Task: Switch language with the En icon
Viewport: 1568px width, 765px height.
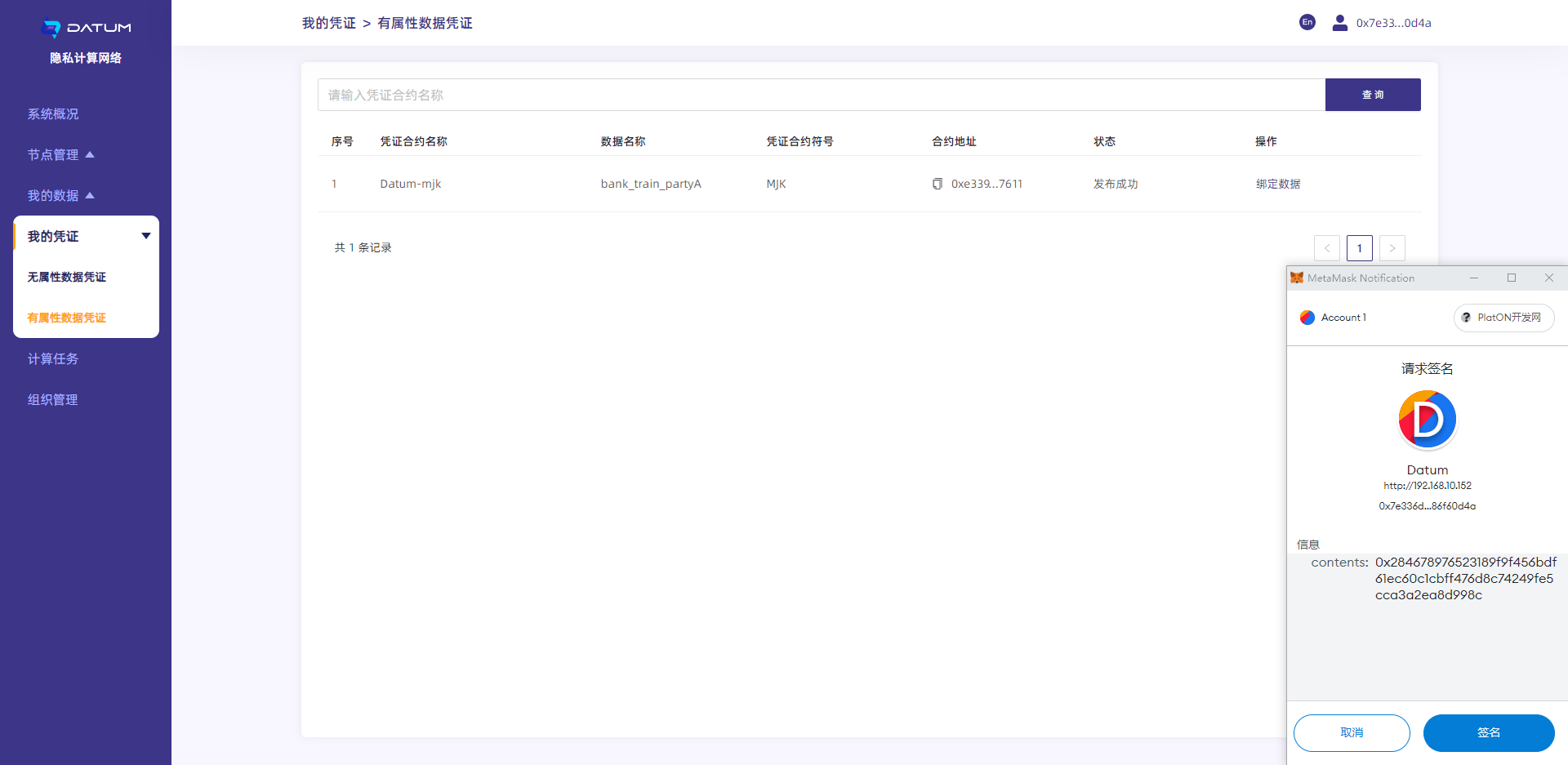Action: click(1307, 22)
